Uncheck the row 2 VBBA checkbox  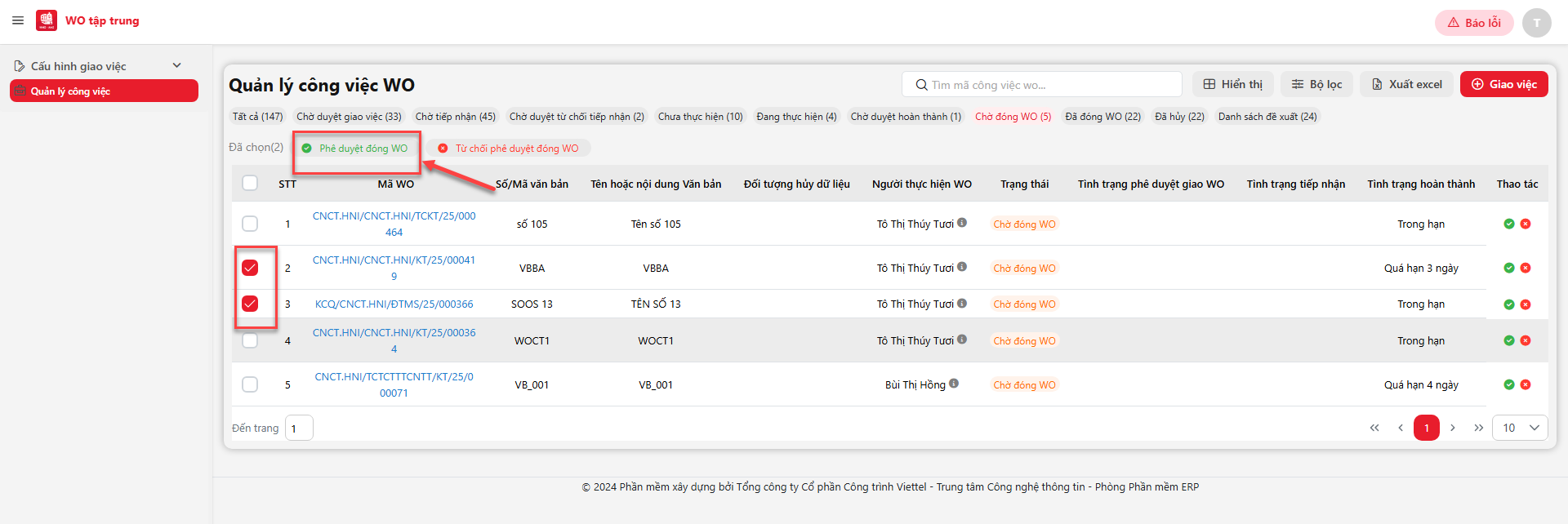point(250,268)
